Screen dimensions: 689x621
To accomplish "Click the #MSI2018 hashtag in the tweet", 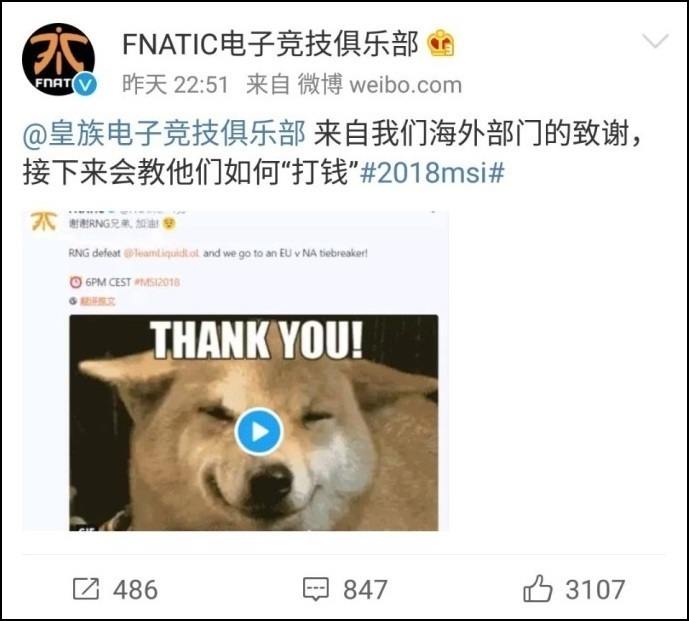I will (156, 282).
